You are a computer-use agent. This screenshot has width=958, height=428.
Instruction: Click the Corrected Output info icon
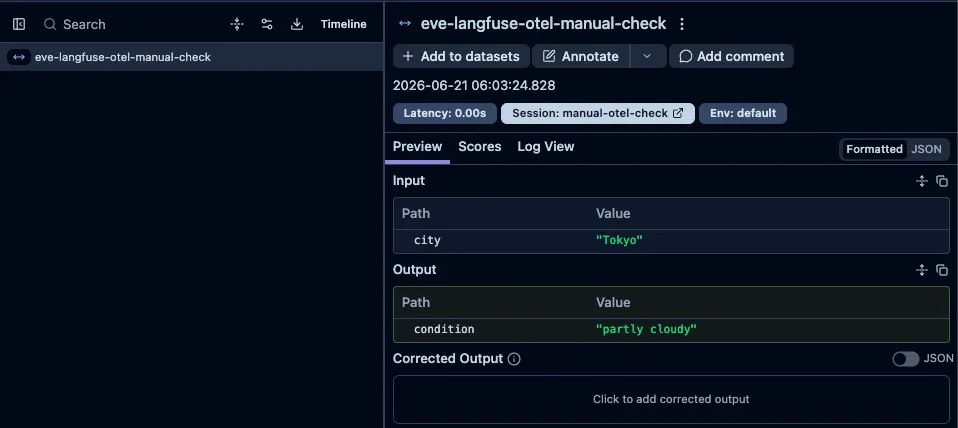pos(514,359)
